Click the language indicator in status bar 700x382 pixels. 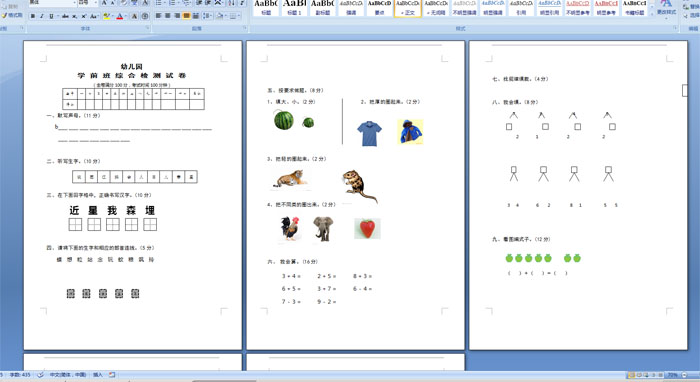[68, 375]
